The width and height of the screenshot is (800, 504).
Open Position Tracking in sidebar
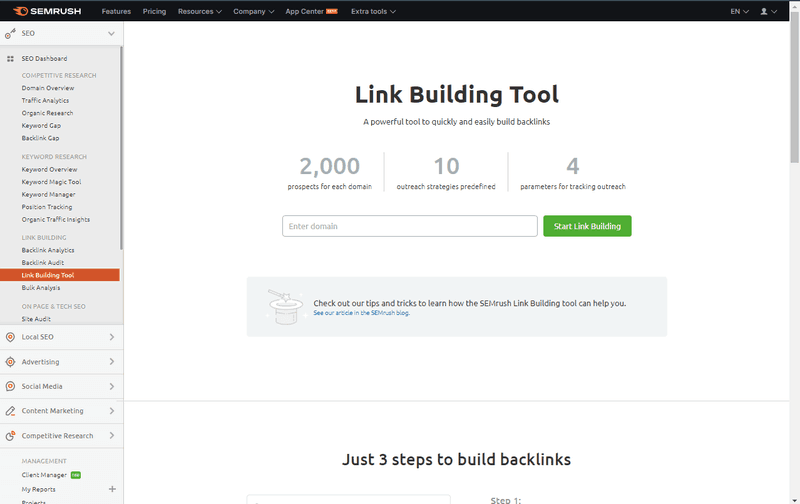point(47,207)
